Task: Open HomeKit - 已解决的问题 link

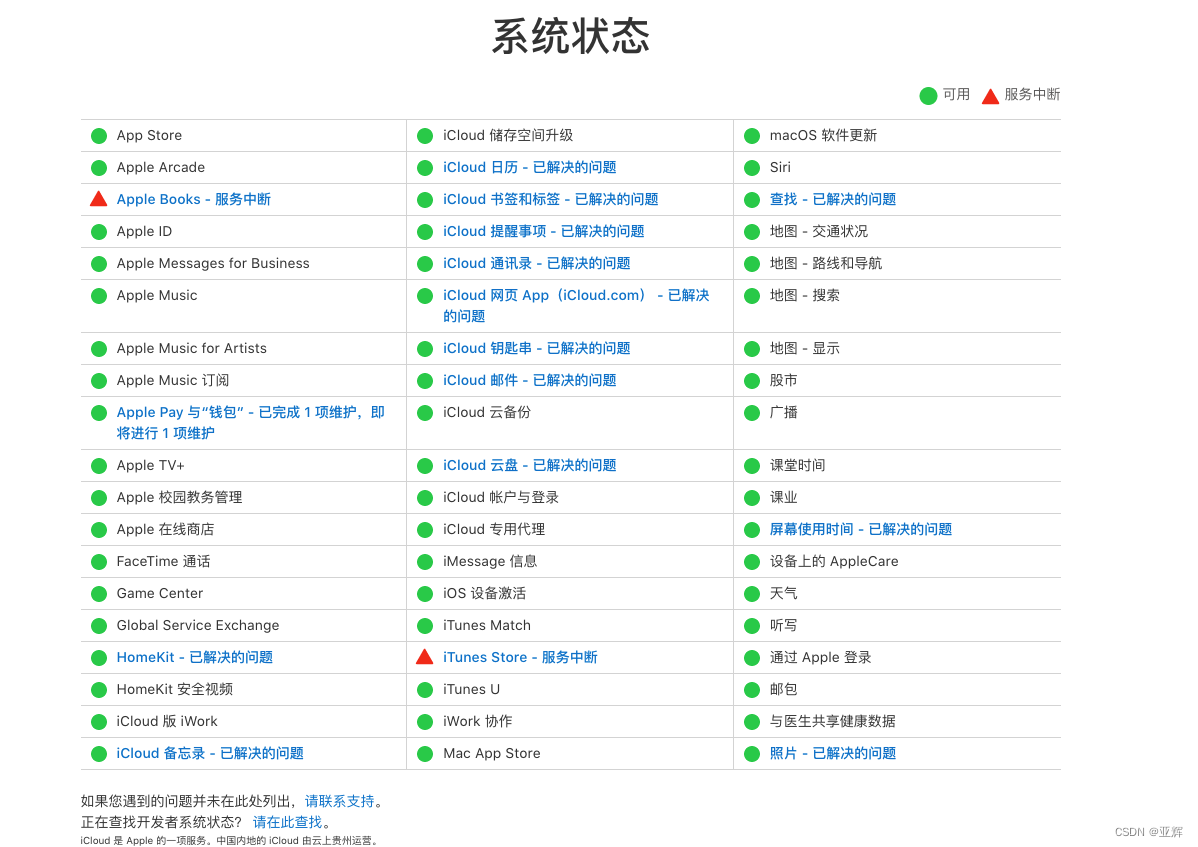Action: tap(195, 658)
